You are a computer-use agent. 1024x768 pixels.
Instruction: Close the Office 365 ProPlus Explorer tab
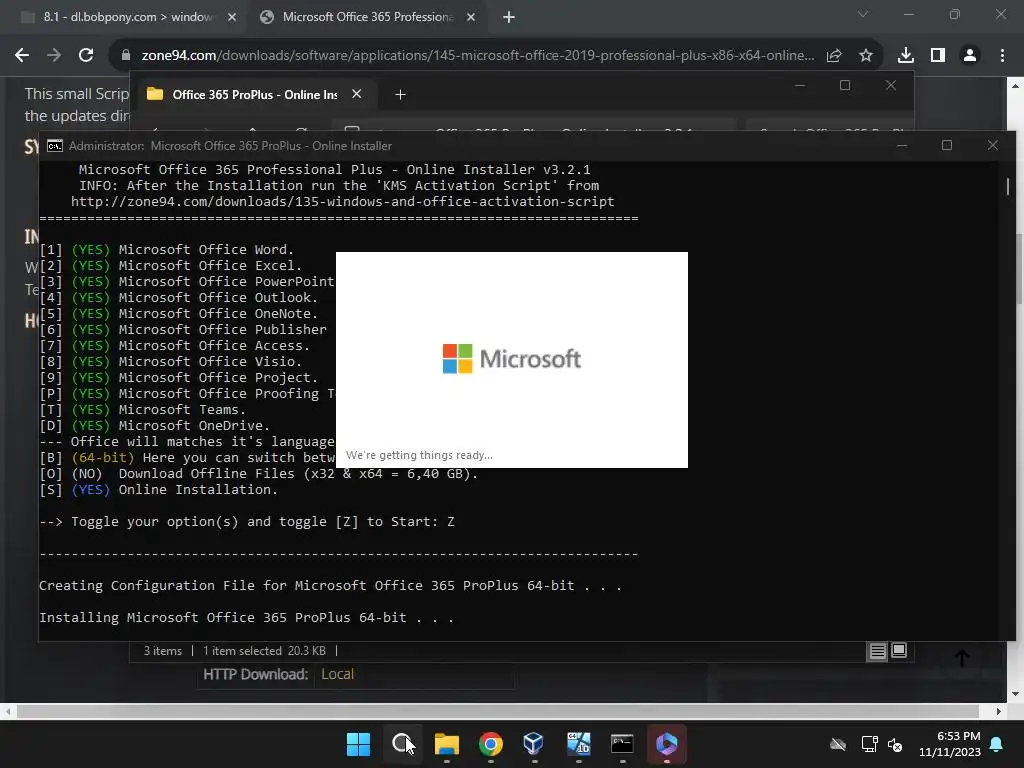[357, 94]
